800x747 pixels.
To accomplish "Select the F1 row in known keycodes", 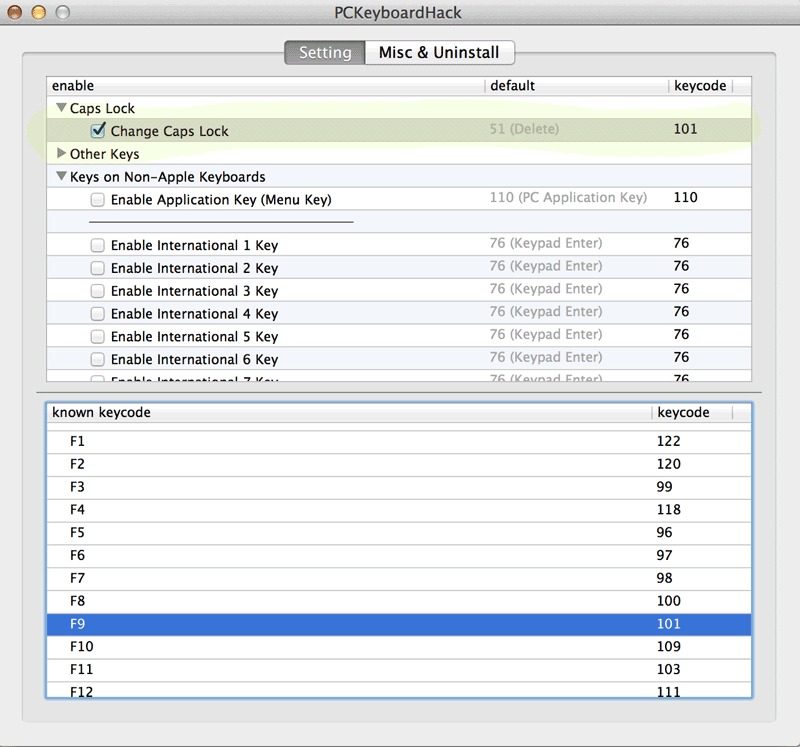I will click(x=399, y=441).
